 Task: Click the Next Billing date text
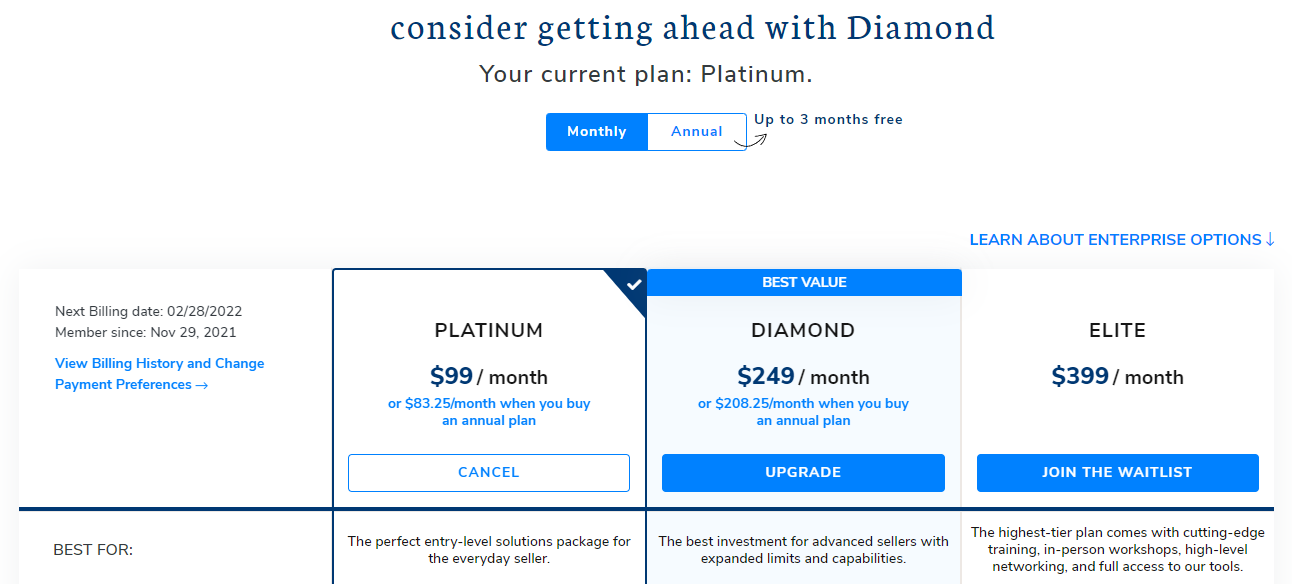click(x=149, y=312)
